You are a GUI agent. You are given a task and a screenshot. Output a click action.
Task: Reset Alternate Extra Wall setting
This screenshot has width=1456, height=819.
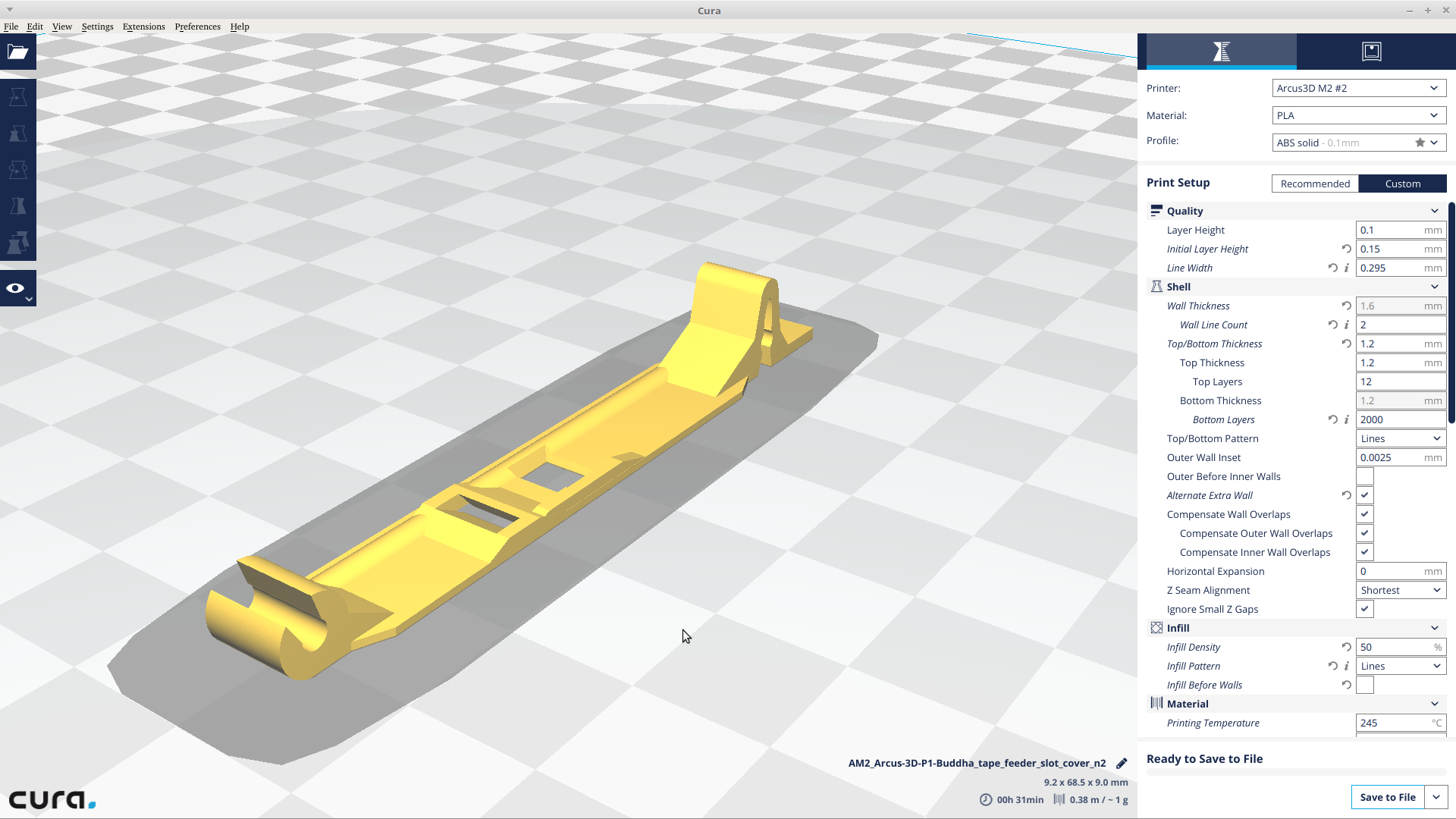pos(1346,495)
